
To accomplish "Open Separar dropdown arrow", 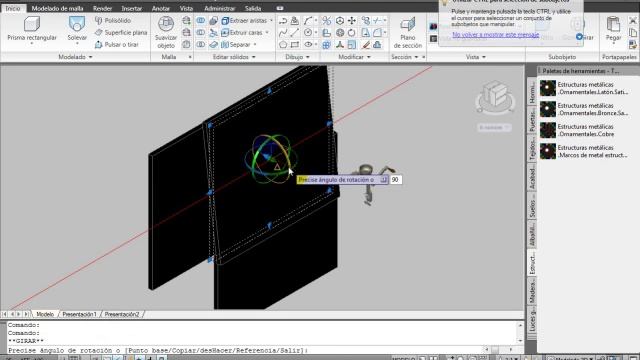I will 255,44.
